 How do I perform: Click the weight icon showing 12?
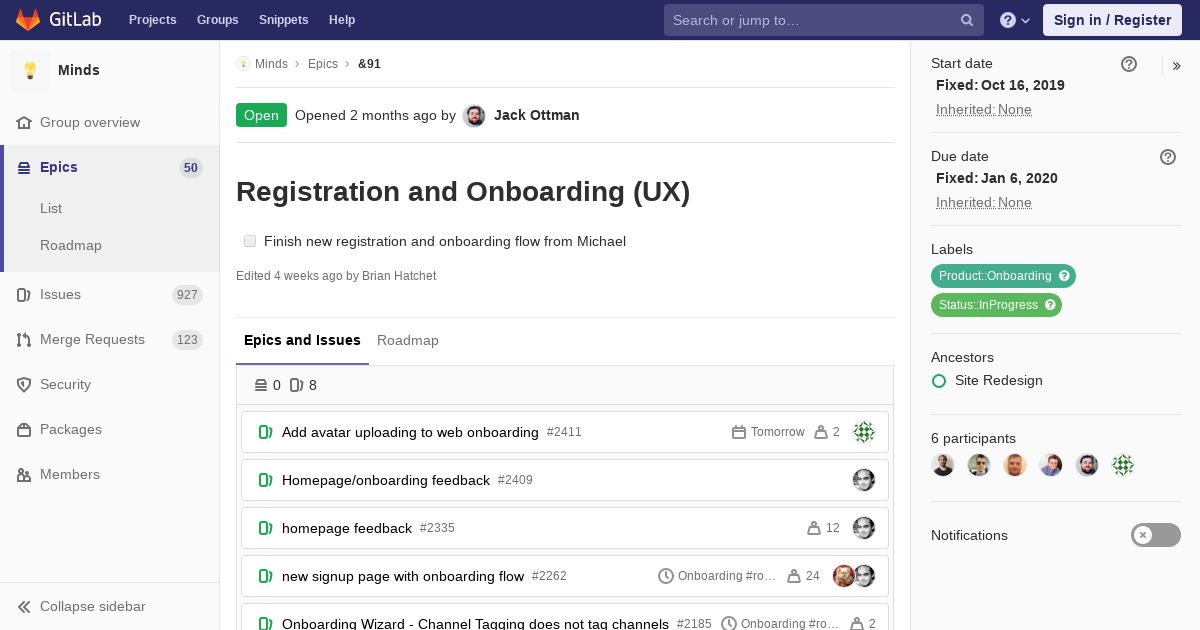814,528
